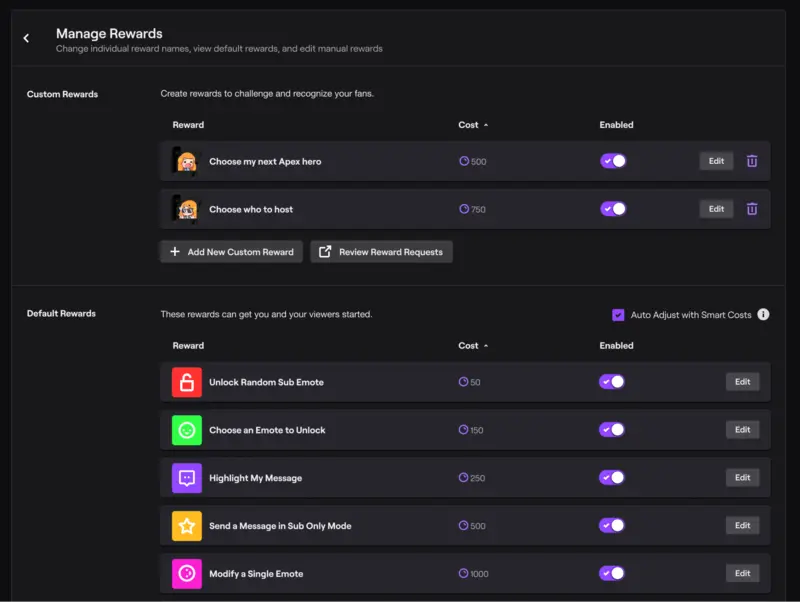This screenshot has width=800, height=602.
Task: Open Review Reward Requests
Action: pyautogui.click(x=380, y=251)
